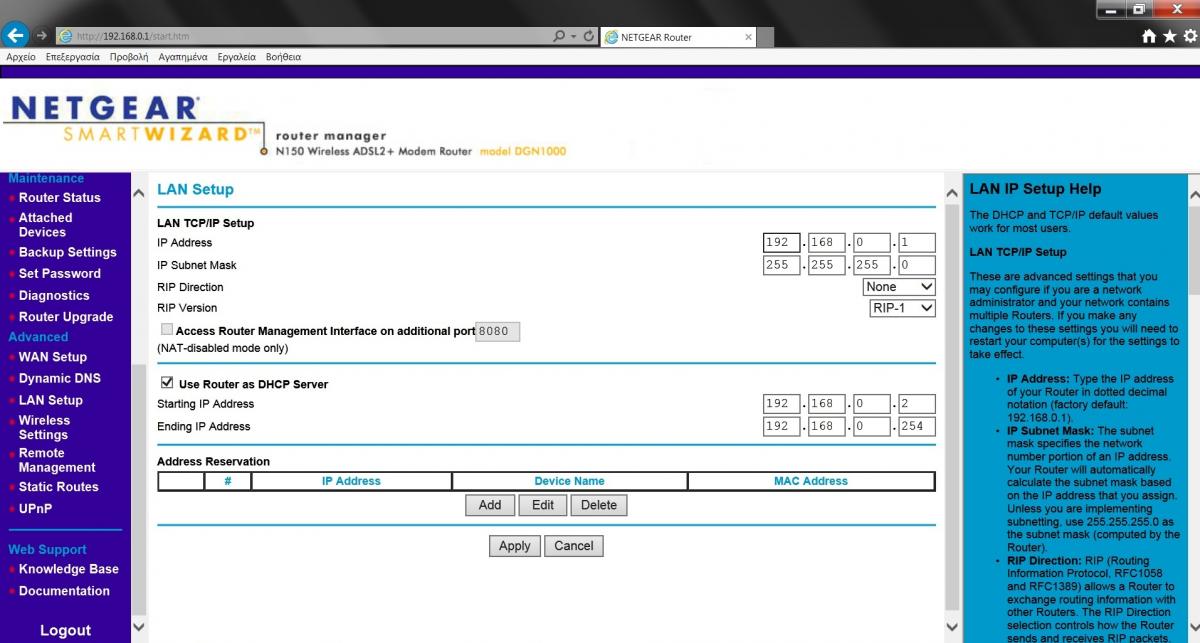The image size is (1200, 643).
Task: Click sidebar menu scroll up arrow
Action: click(138, 193)
